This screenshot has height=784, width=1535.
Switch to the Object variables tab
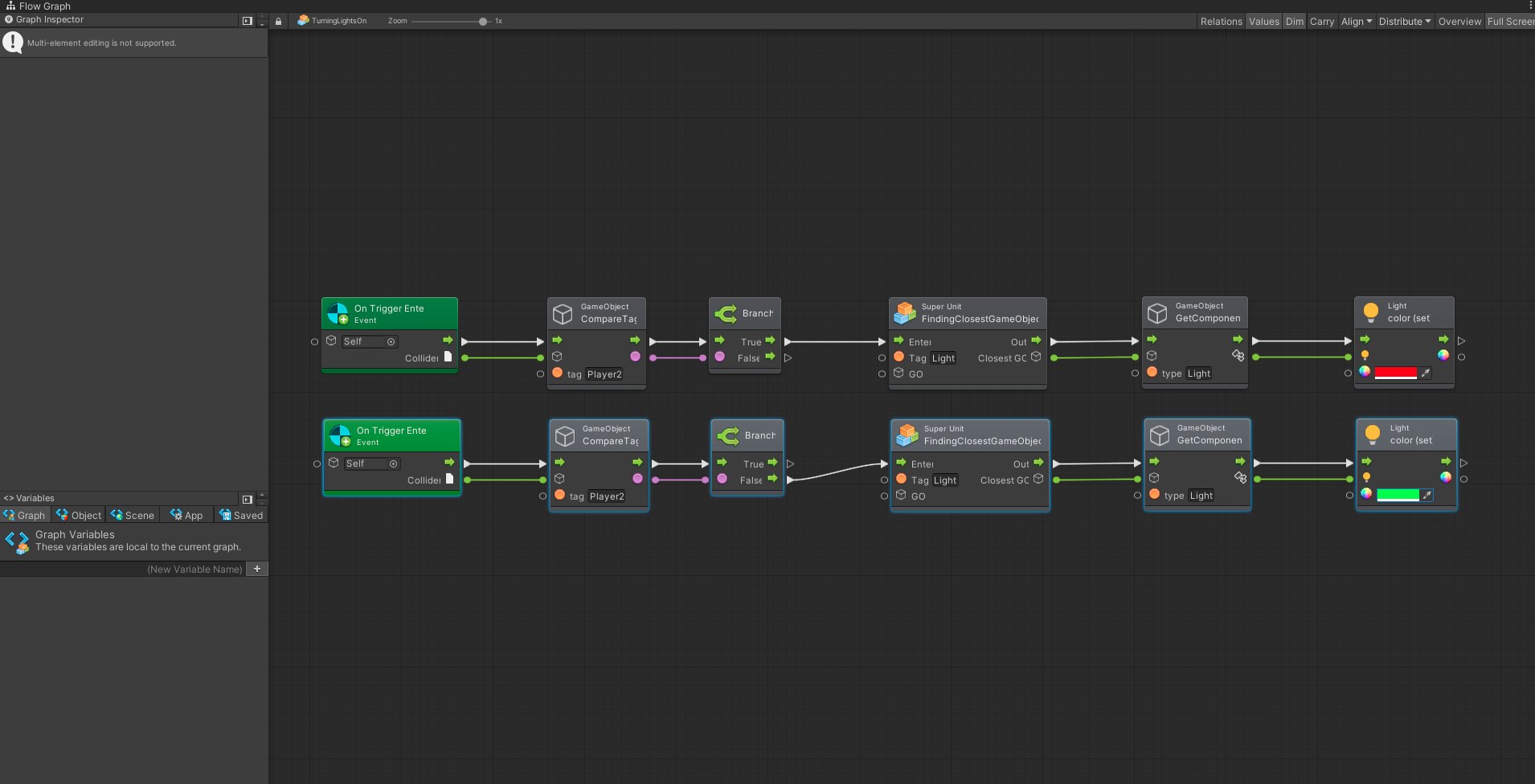[79, 515]
